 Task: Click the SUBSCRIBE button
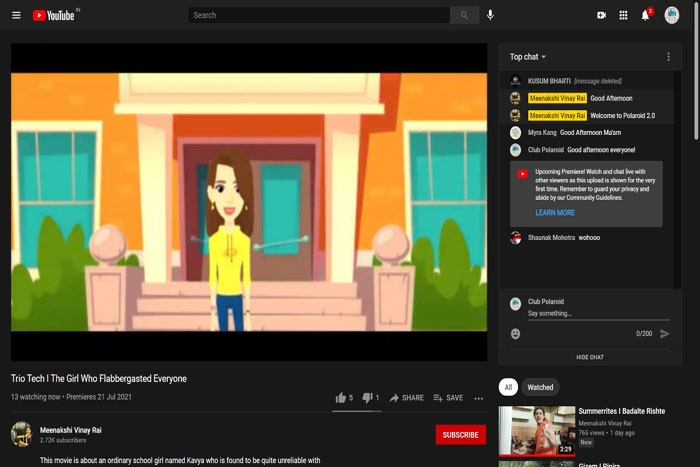point(460,435)
